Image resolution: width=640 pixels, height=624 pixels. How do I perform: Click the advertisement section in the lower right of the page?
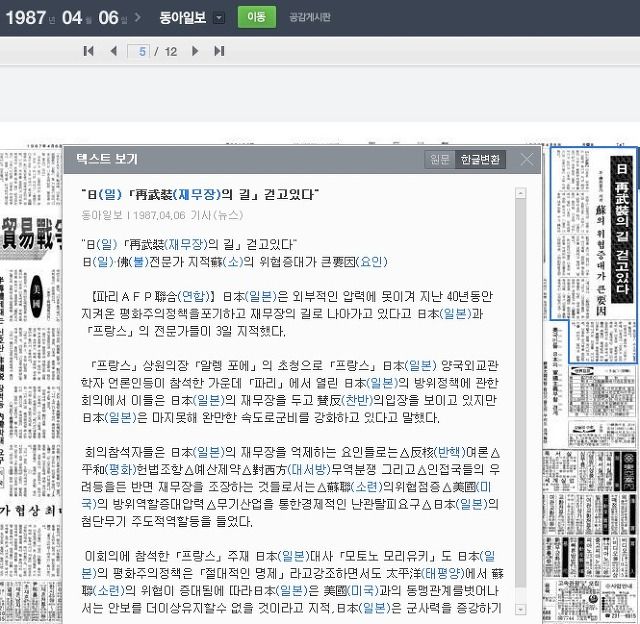[x=590, y=537]
